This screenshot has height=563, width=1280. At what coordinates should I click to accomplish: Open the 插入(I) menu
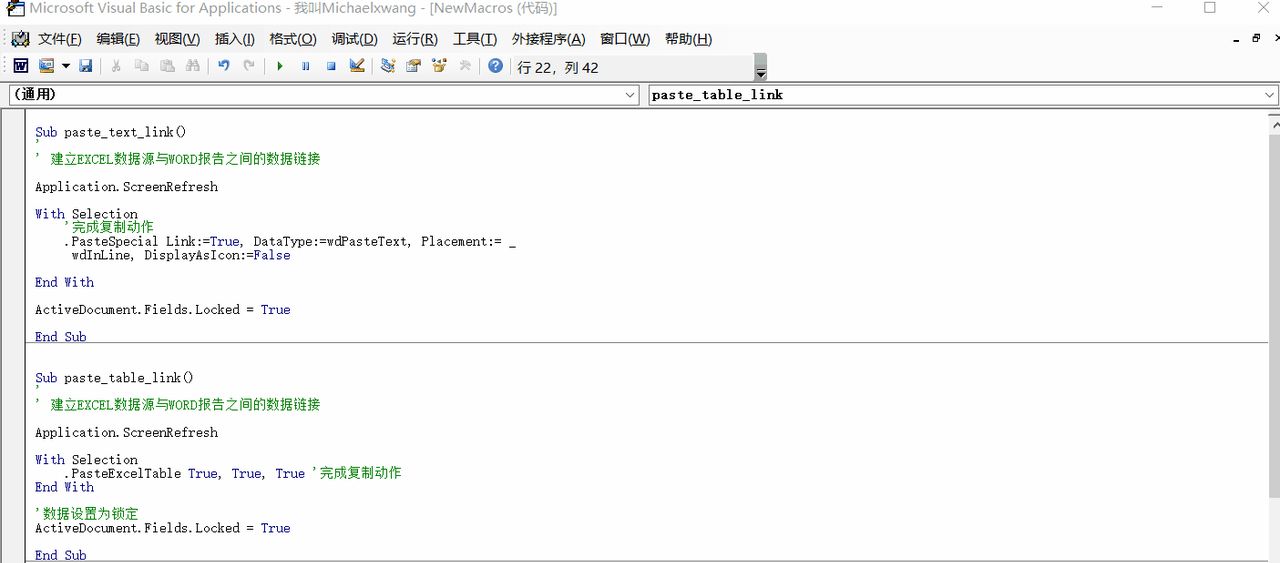[235, 39]
